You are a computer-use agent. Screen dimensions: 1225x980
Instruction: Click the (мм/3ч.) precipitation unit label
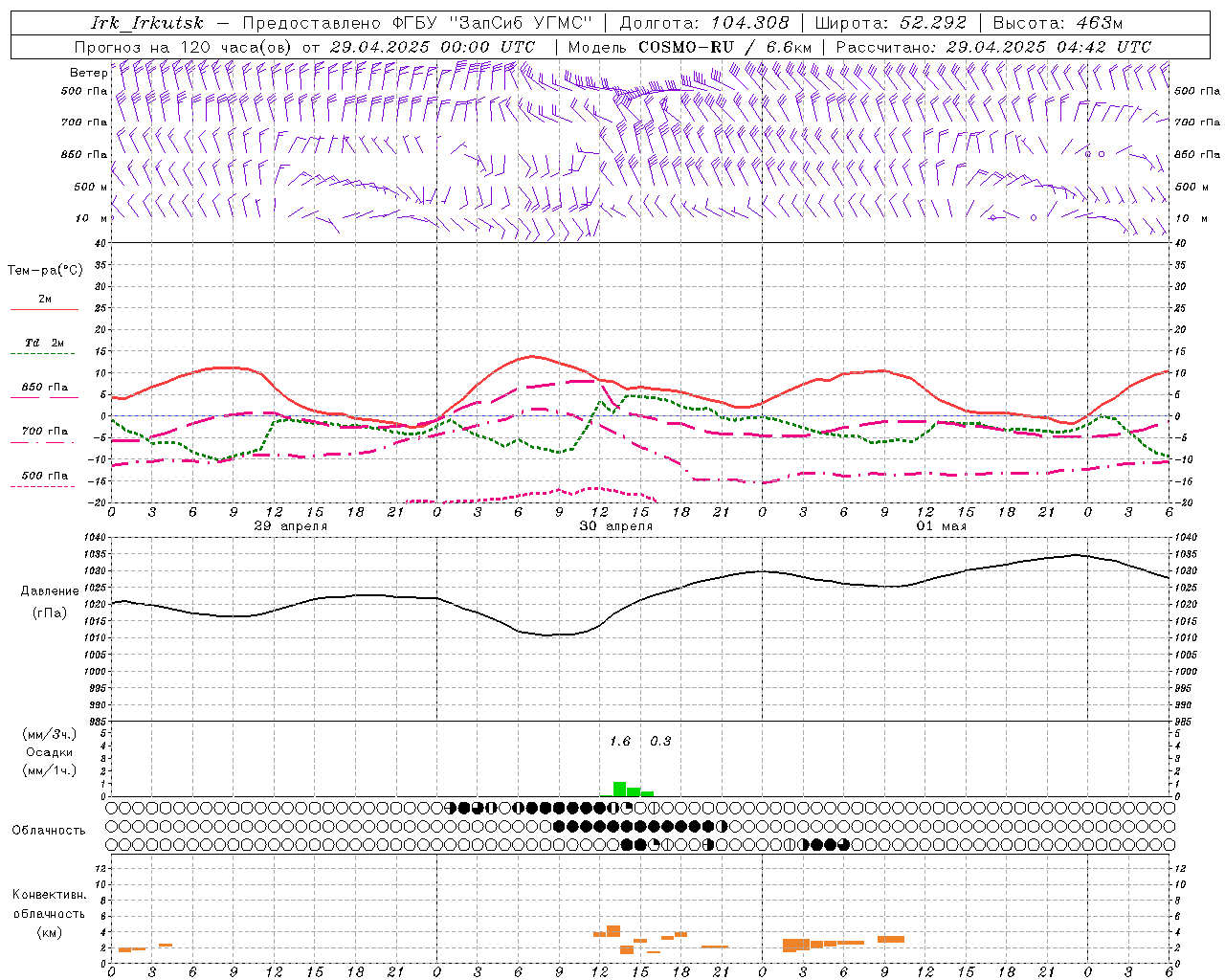point(49,734)
